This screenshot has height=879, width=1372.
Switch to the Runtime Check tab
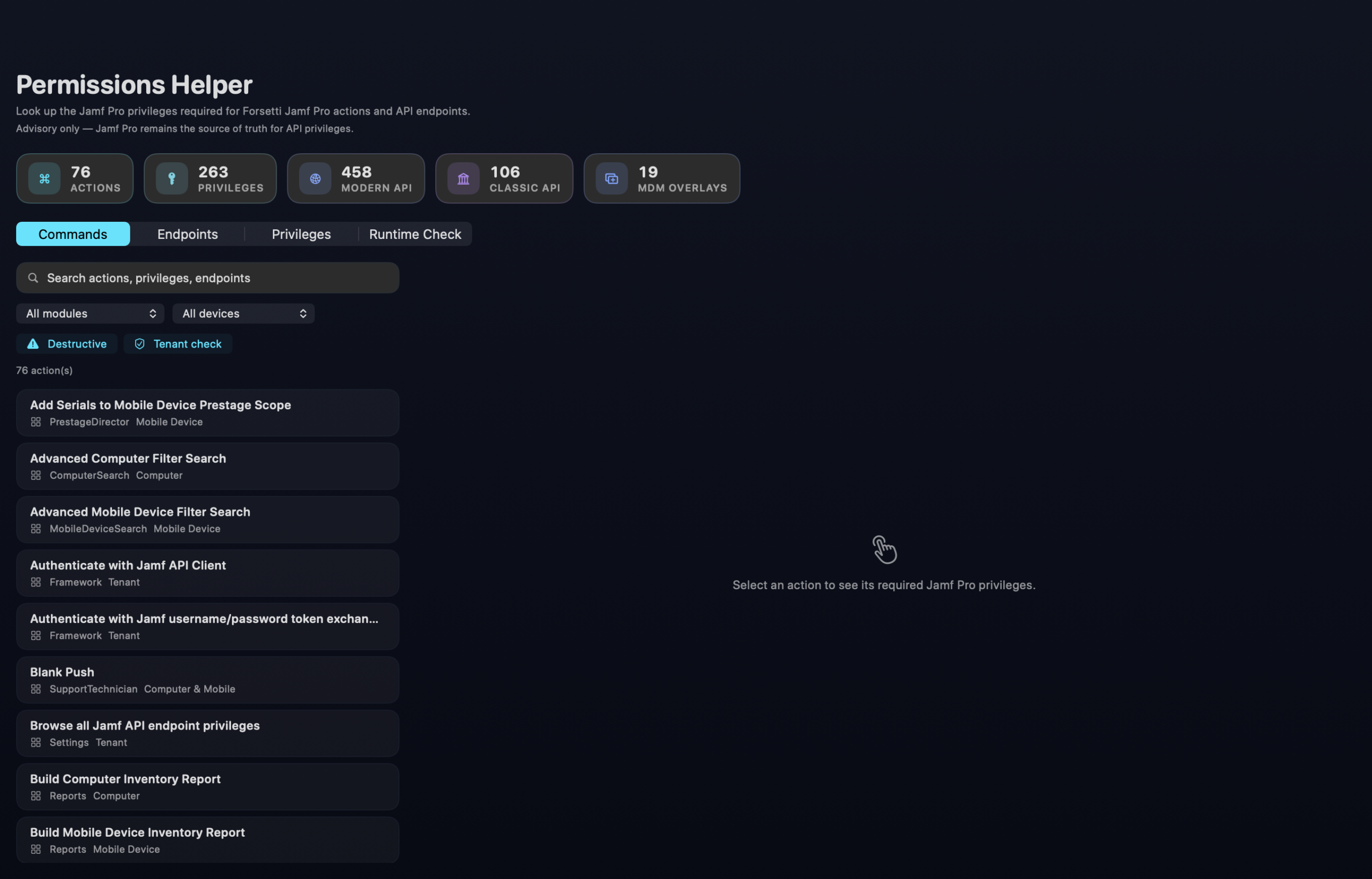pos(415,234)
